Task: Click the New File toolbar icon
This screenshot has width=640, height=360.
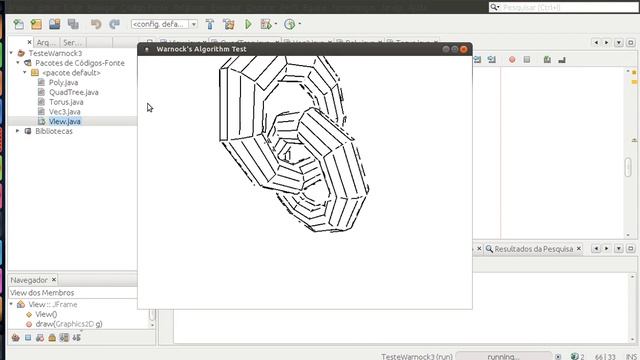Action: 19,24
